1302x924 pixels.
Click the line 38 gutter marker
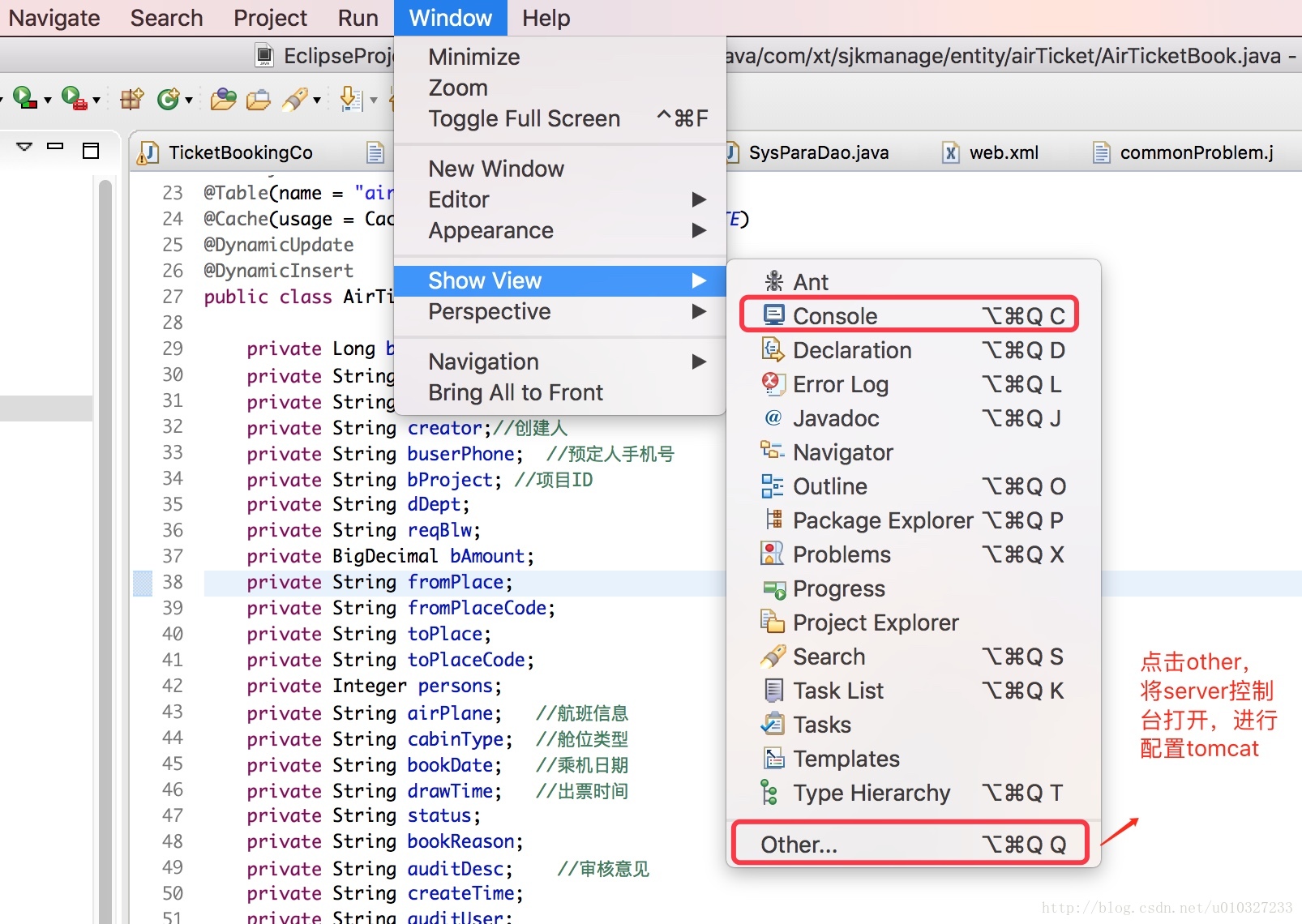[142, 583]
